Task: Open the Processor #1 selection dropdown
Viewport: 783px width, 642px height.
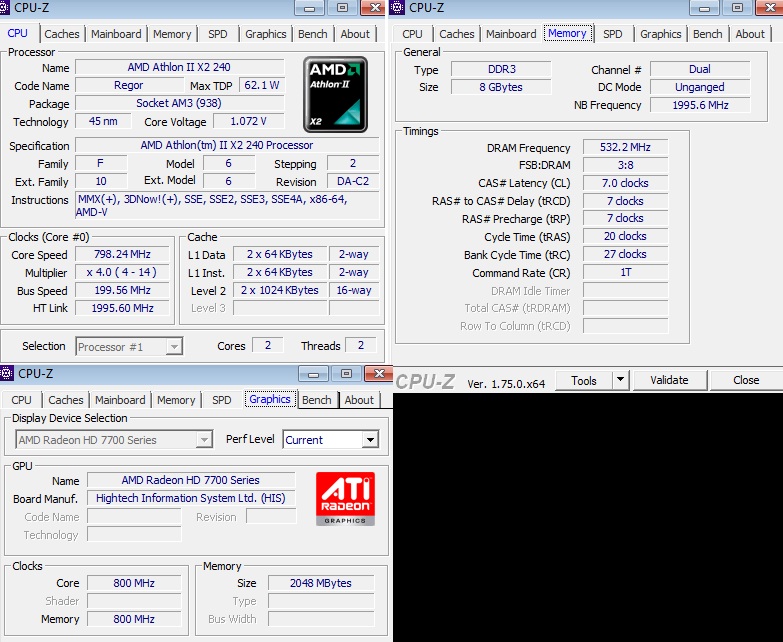Action: (x=174, y=346)
